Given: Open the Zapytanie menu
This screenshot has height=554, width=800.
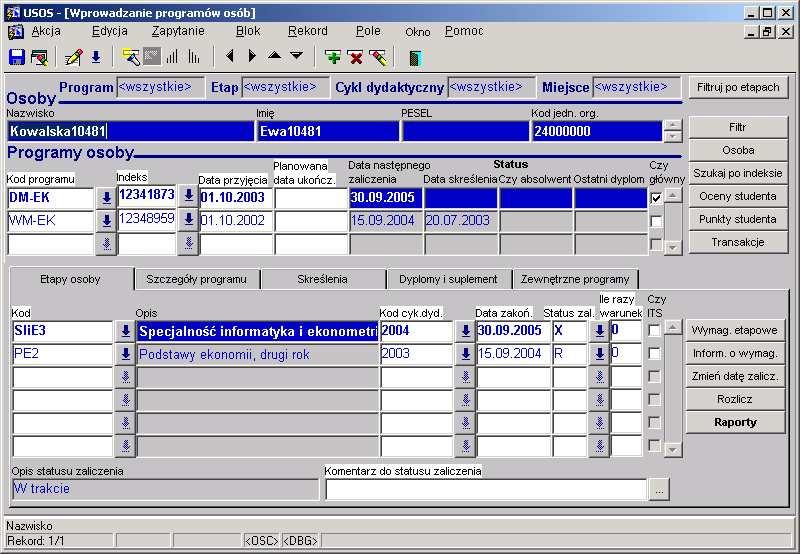Looking at the screenshot, I should point(178,31).
